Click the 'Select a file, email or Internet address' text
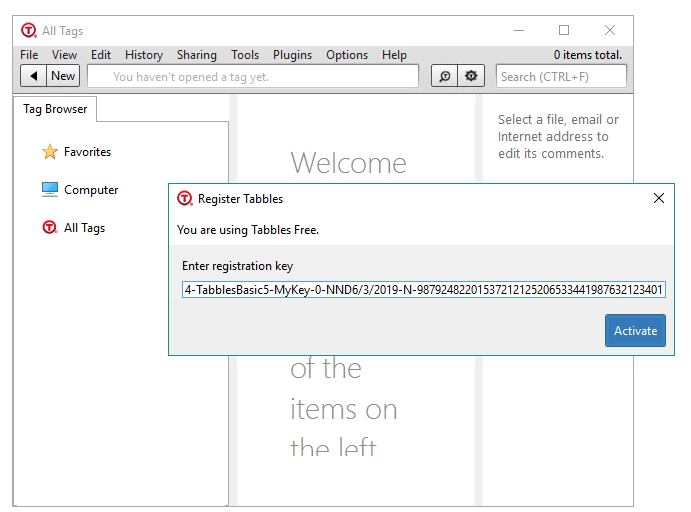691x512 pixels. pyautogui.click(x=558, y=136)
